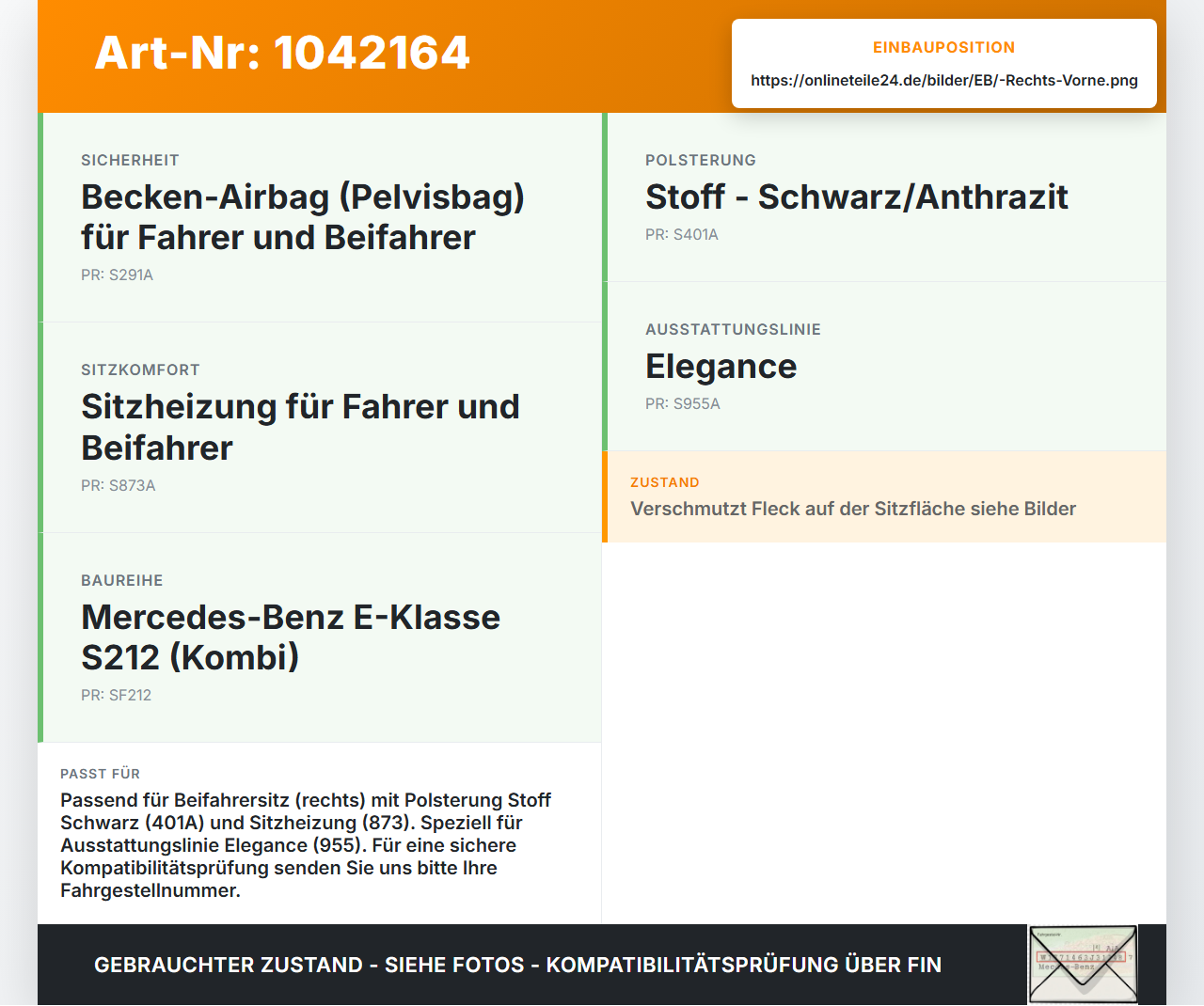Click the SICHERHEIT category label
The image size is (1204, 1006).
[130, 160]
